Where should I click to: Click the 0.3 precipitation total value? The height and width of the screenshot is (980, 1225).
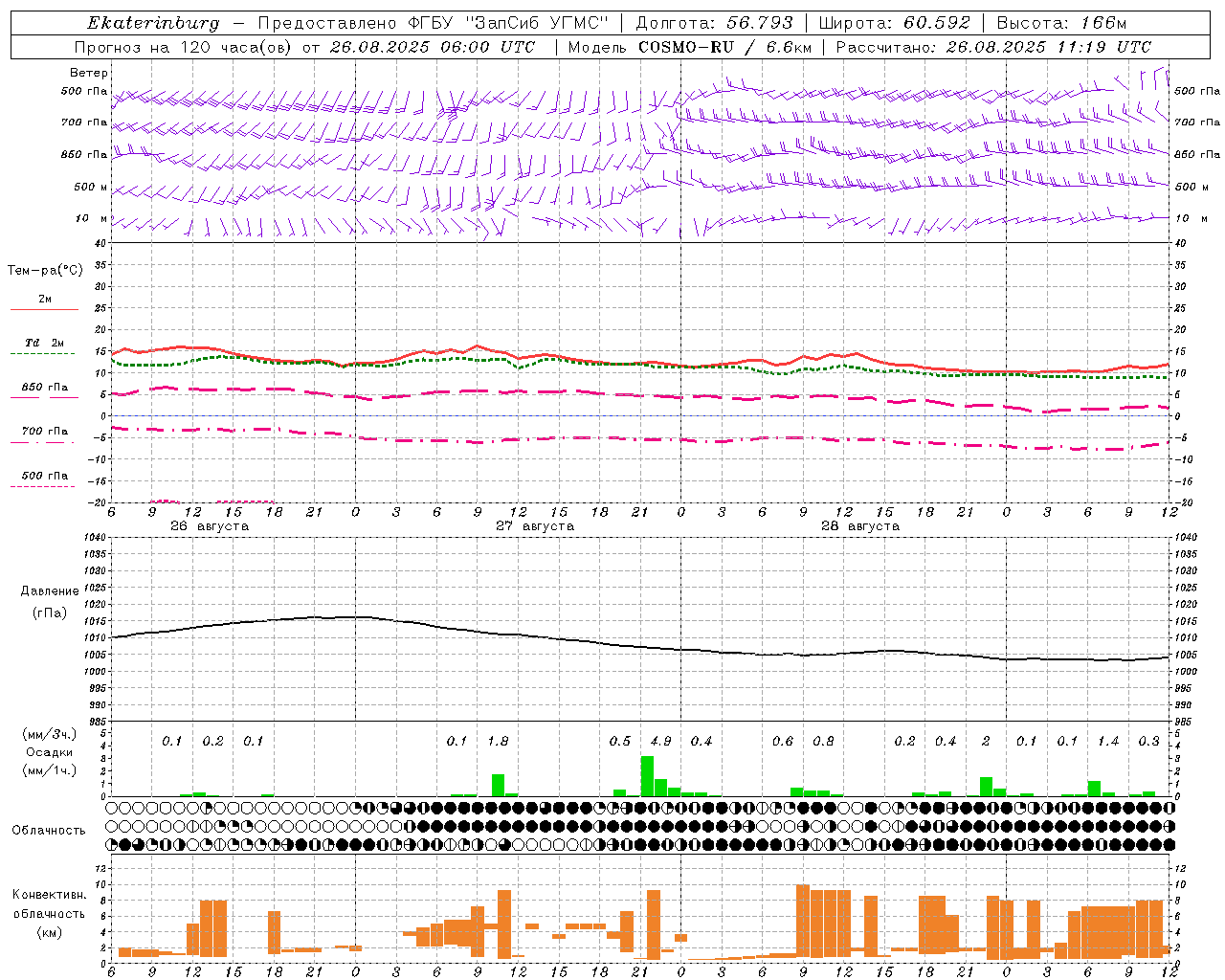pos(1148,742)
